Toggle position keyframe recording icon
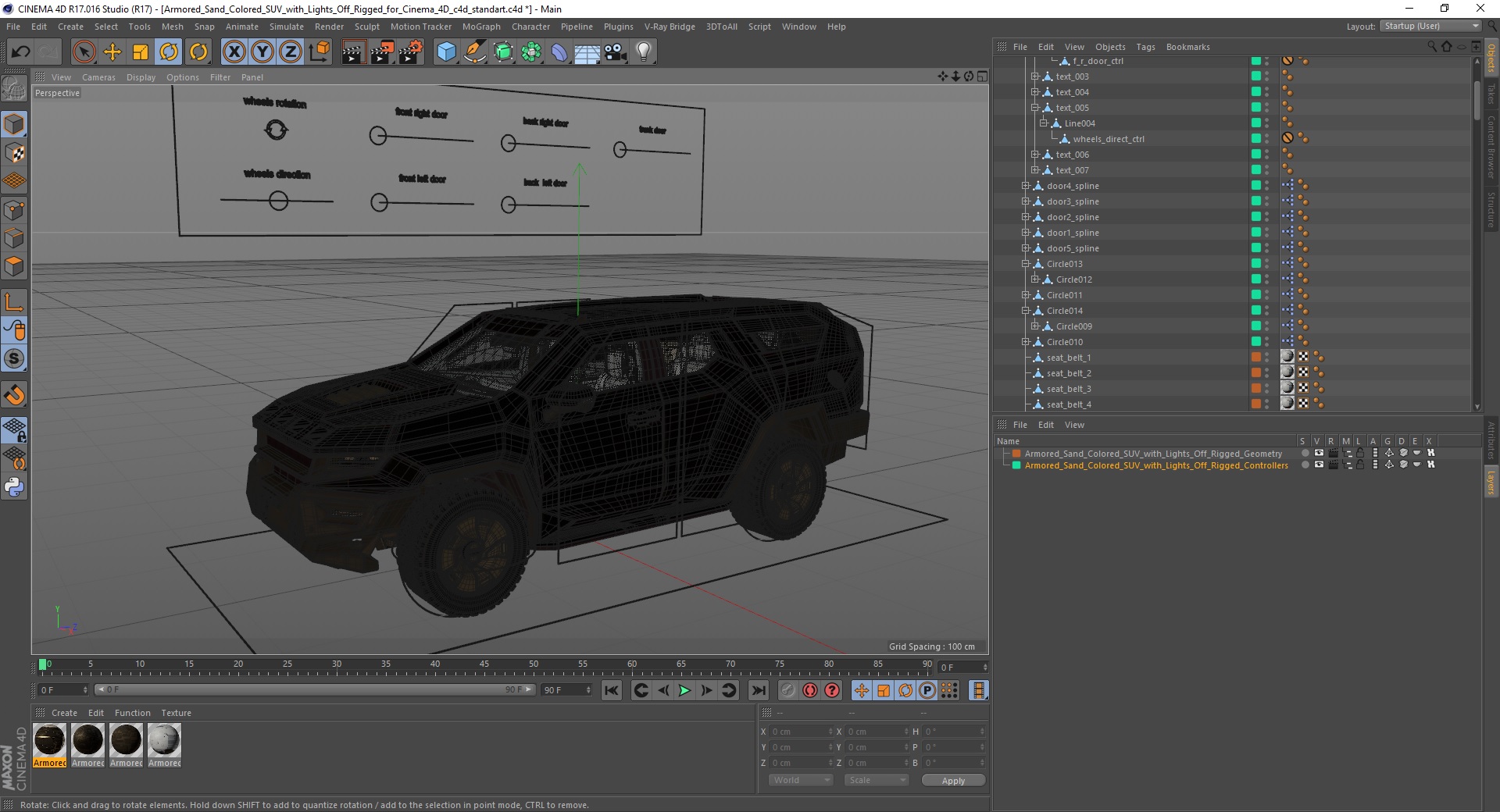 pos(862,690)
